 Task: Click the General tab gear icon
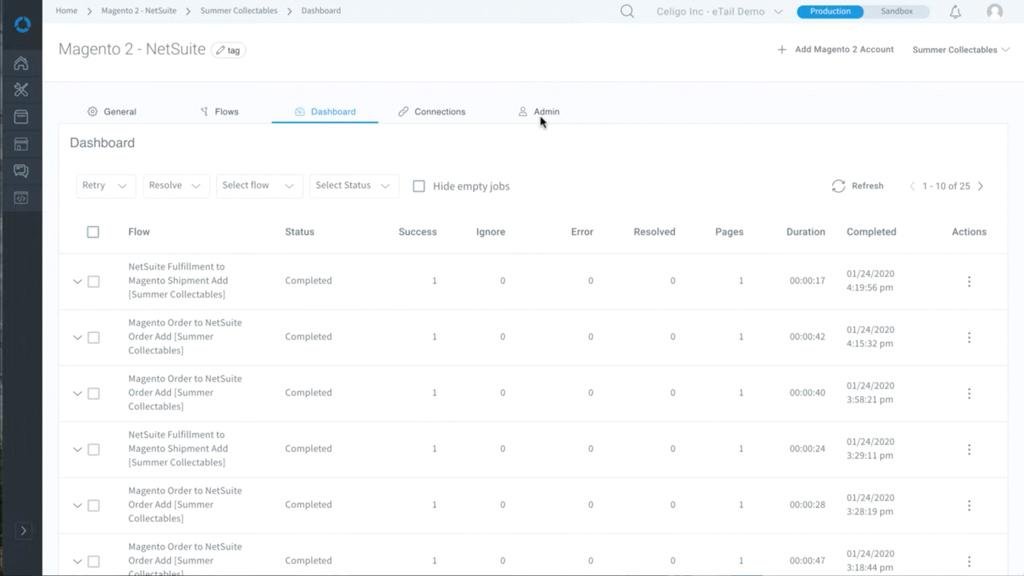92,112
